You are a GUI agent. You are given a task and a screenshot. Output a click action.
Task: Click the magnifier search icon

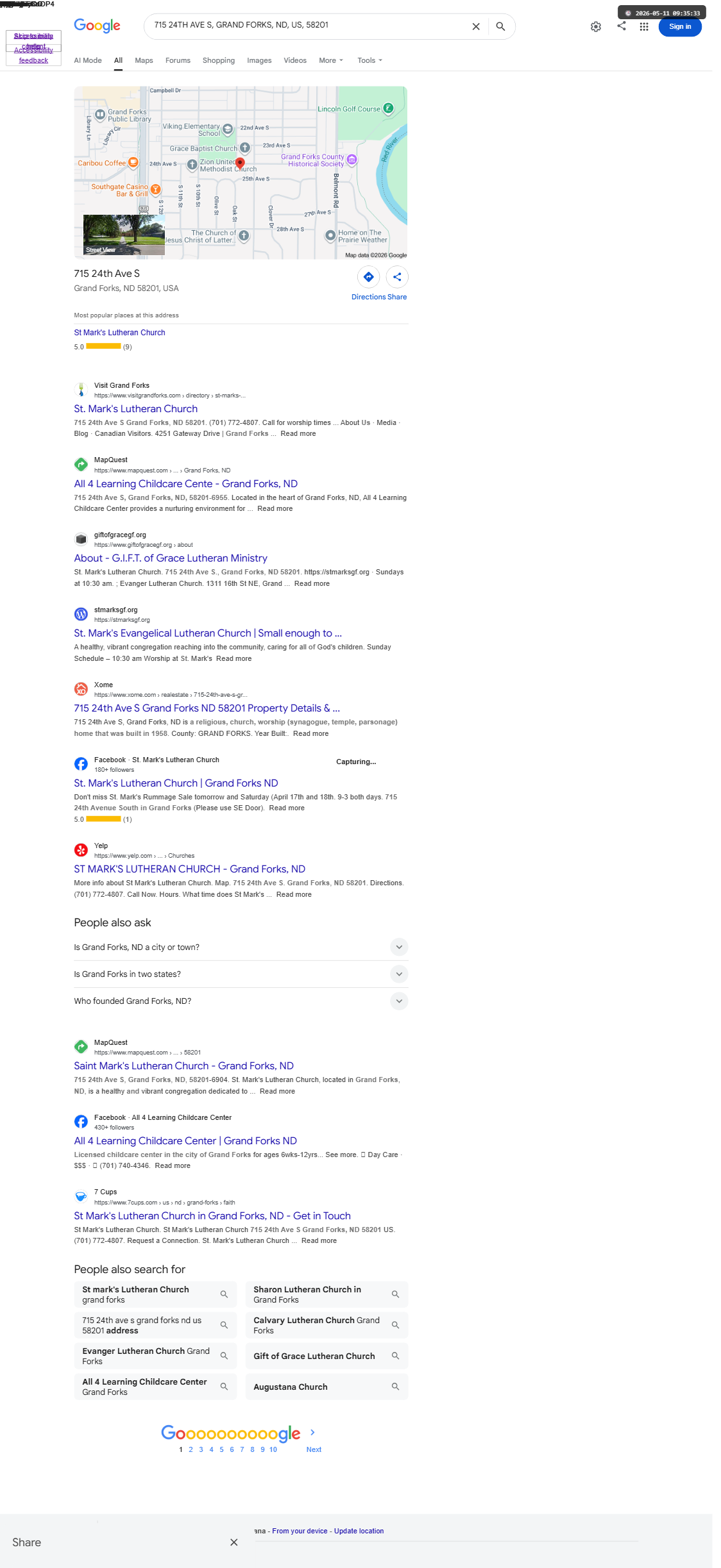click(500, 26)
